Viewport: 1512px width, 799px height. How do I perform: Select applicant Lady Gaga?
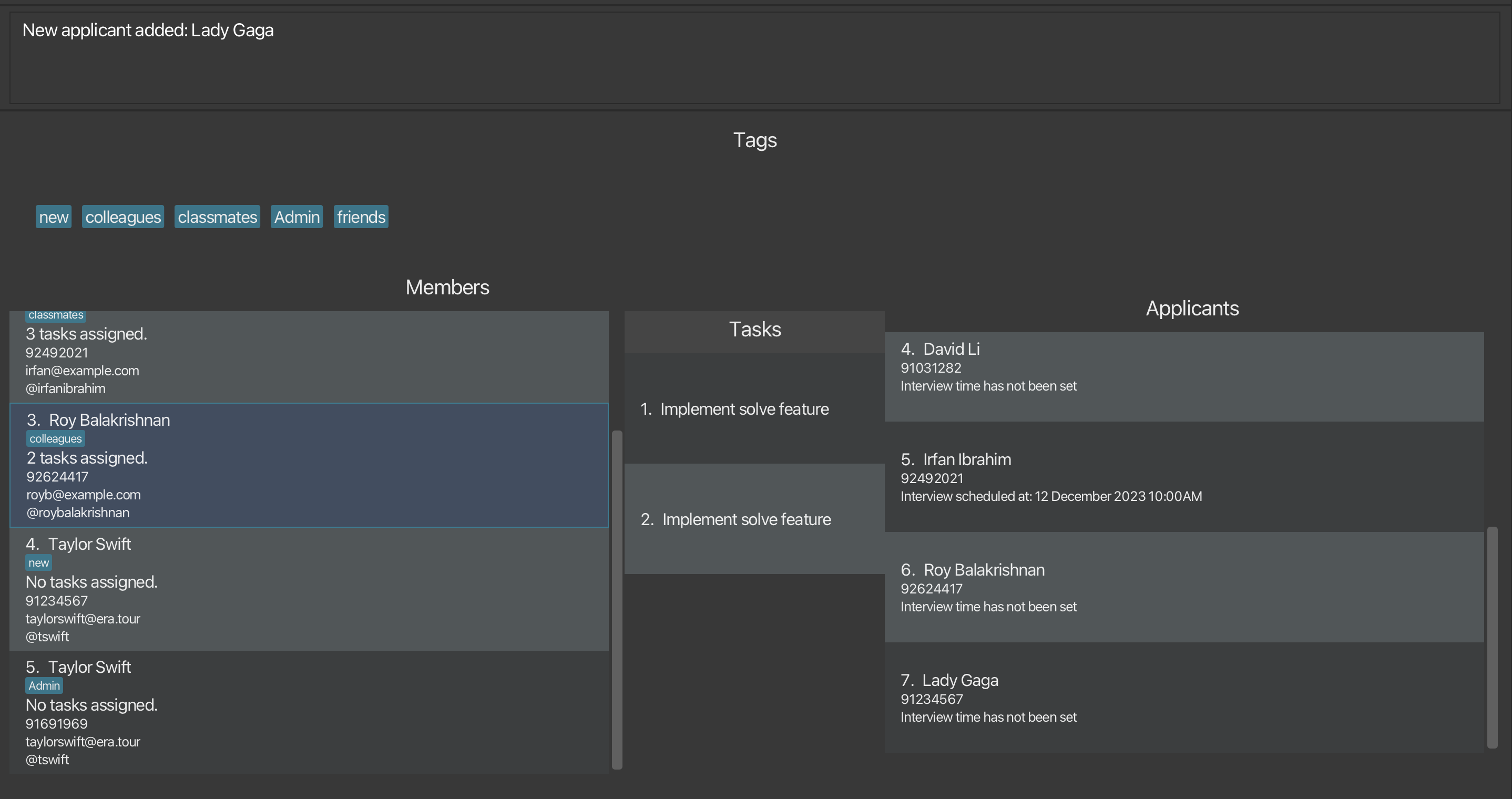[x=1183, y=698]
